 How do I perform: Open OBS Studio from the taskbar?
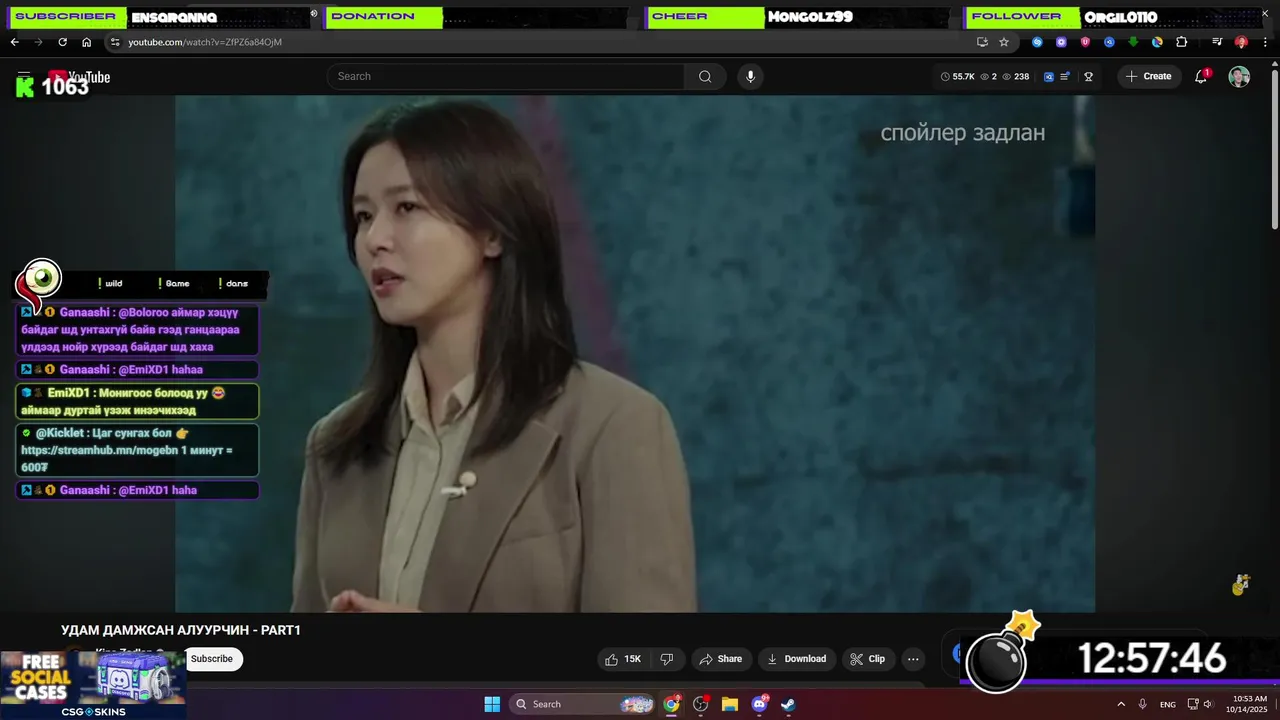pos(701,704)
